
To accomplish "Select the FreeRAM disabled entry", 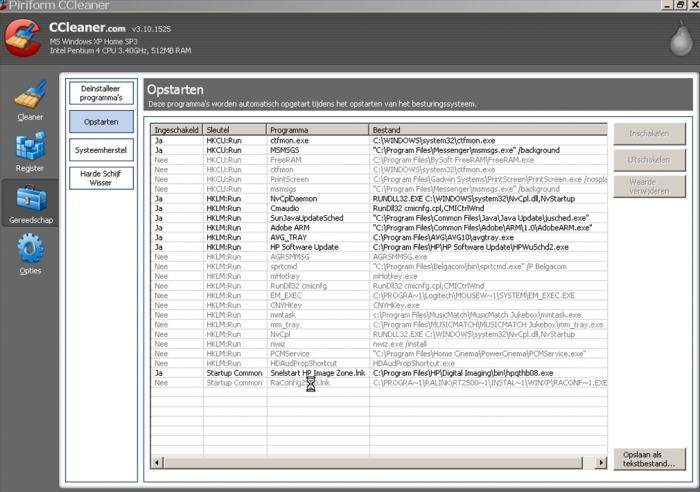I will (x=379, y=160).
